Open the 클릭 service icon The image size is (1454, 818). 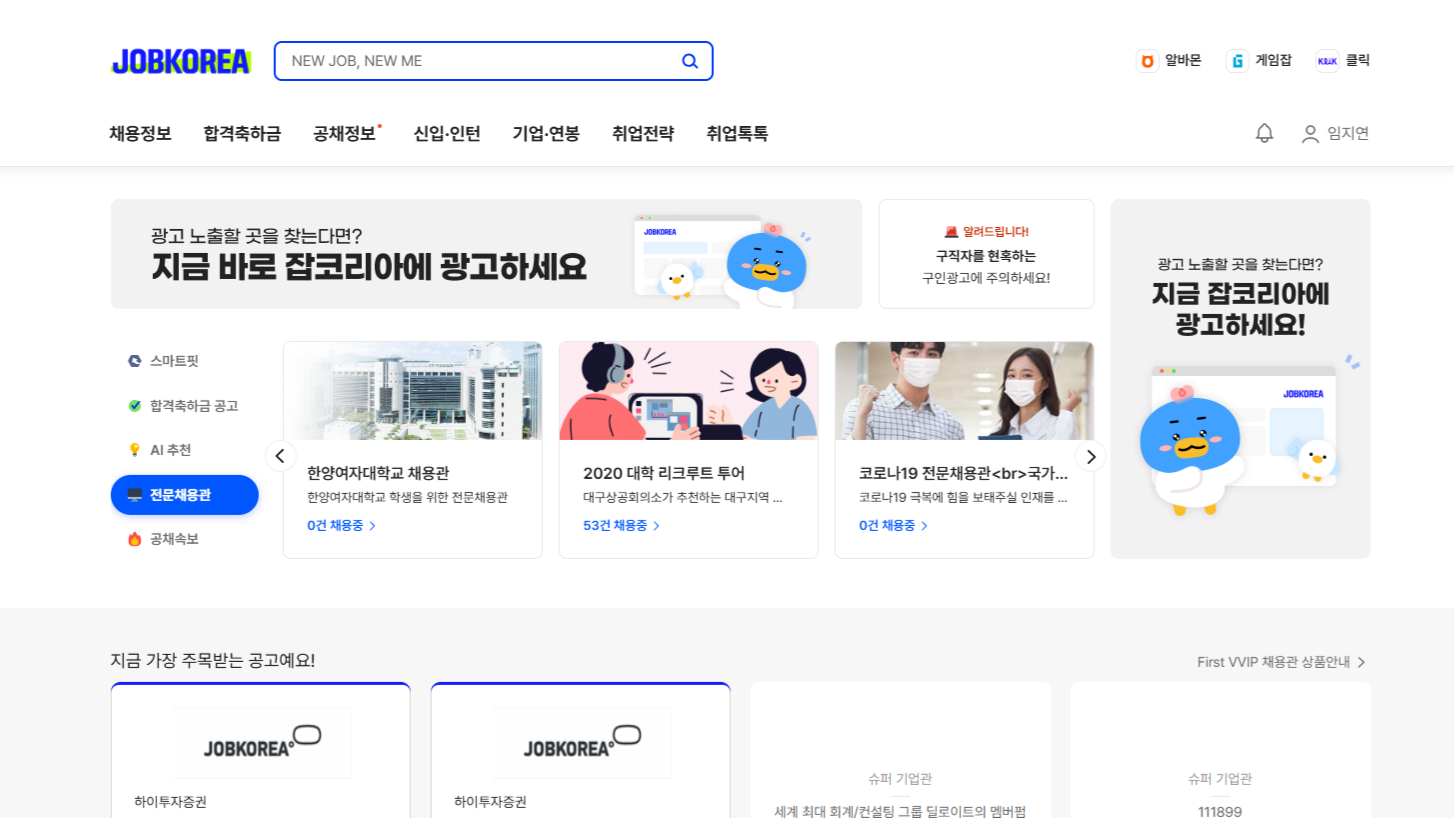click(1327, 61)
